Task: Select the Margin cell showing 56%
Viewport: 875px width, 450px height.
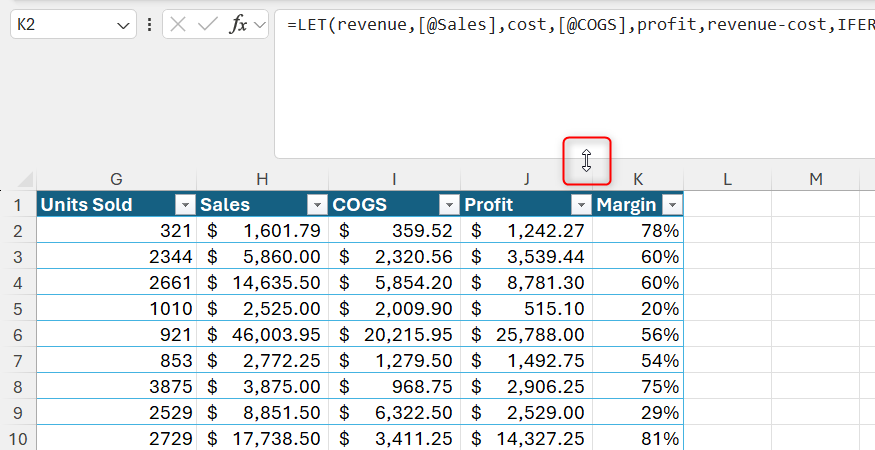Action: [x=638, y=335]
